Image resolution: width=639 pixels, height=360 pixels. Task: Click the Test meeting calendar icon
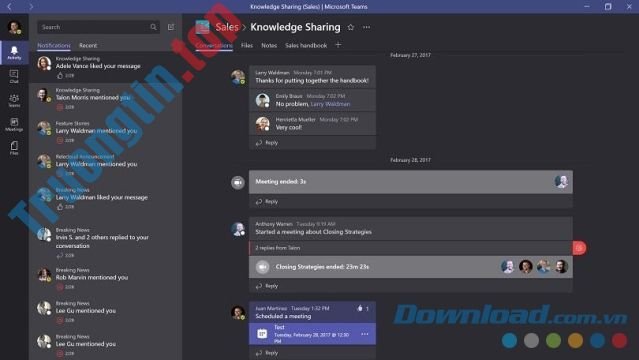click(262, 334)
